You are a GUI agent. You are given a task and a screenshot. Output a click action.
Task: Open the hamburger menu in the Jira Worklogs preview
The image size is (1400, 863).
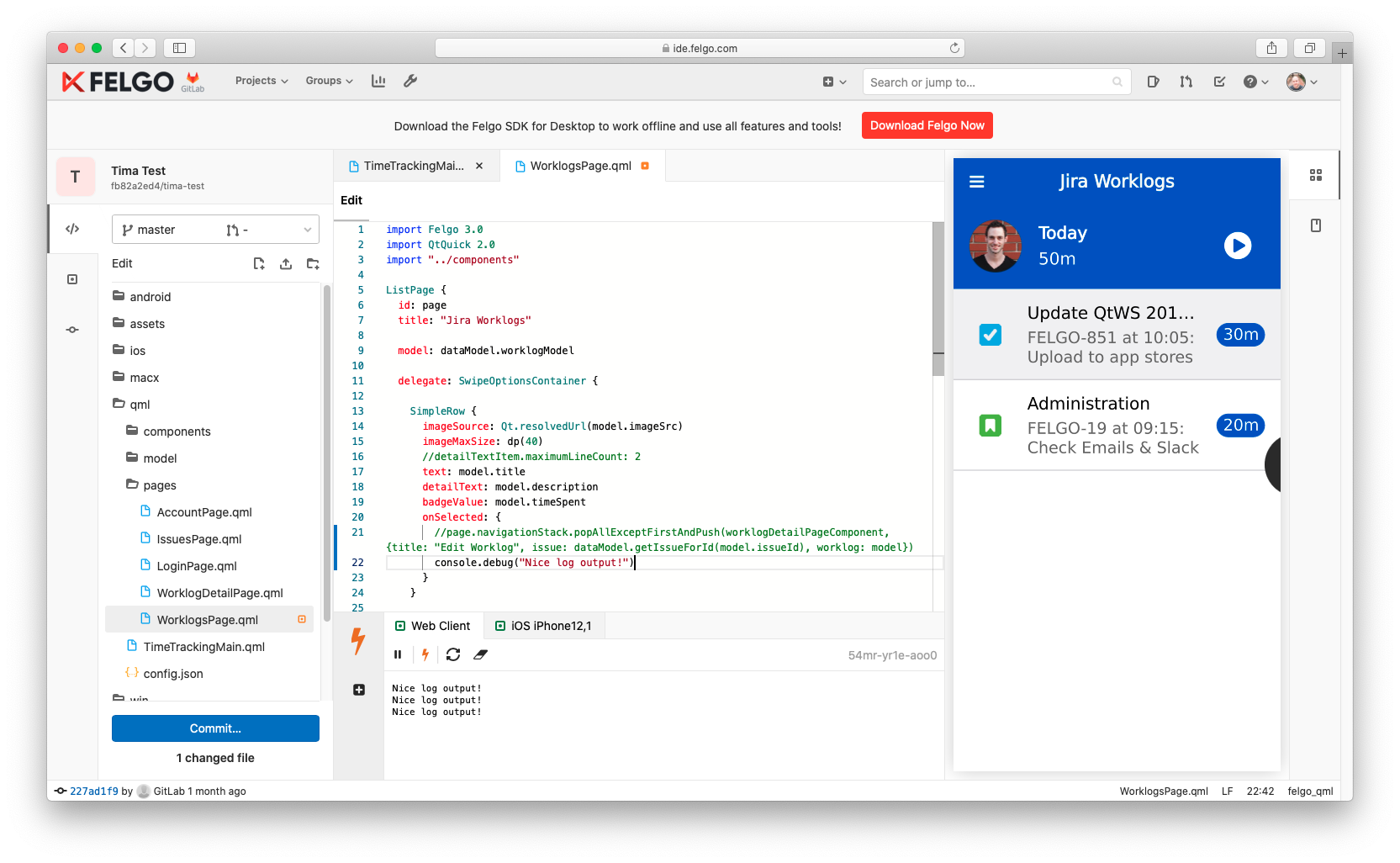coord(977,180)
